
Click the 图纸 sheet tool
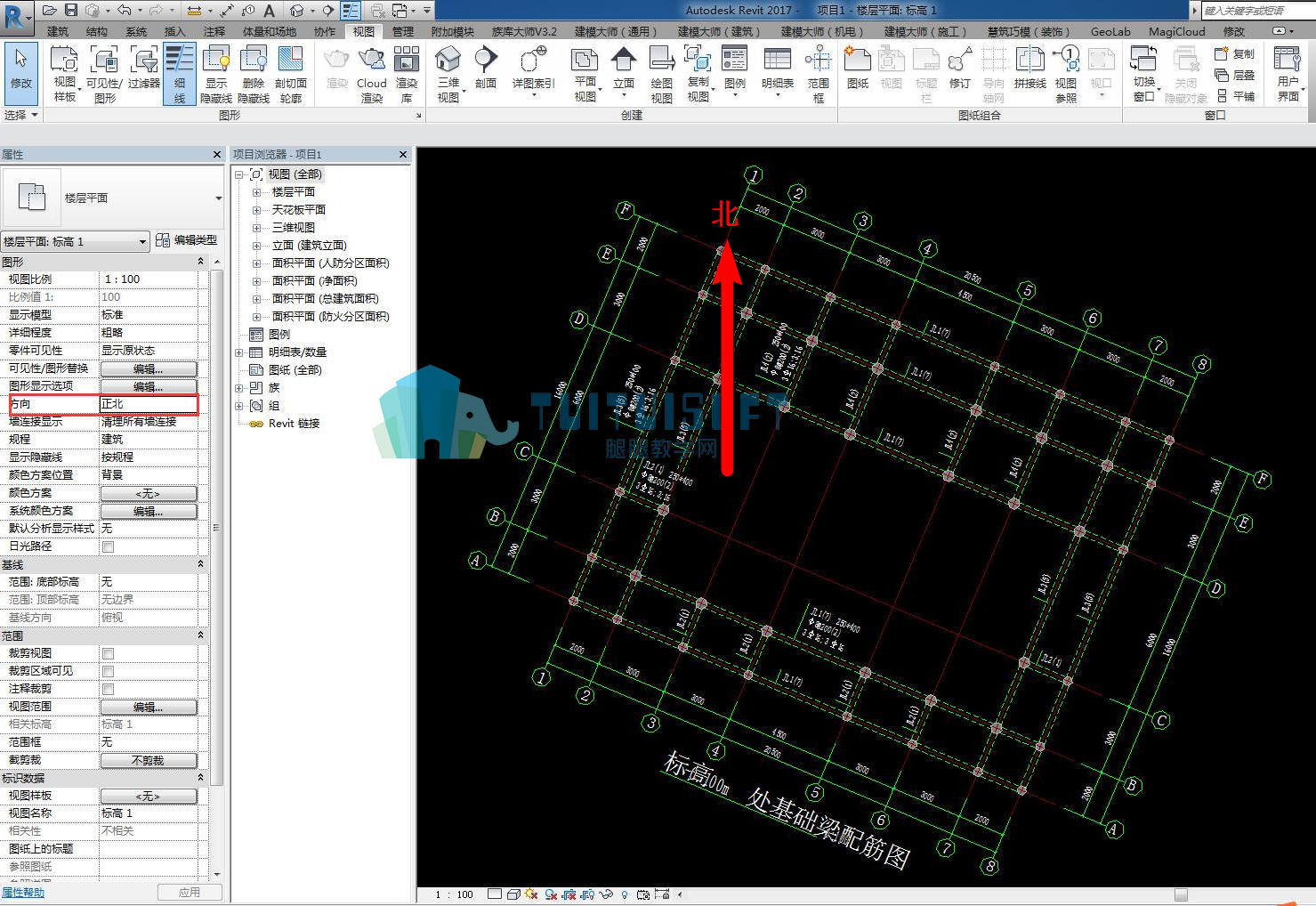pos(858,68)
